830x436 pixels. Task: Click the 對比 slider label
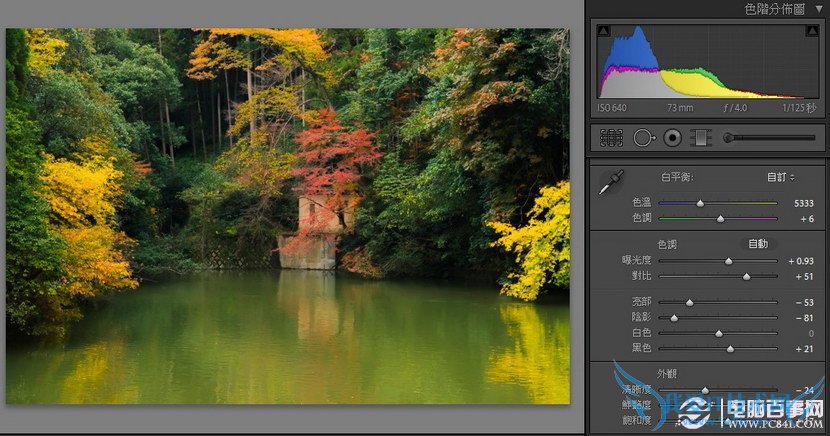coord(642,276)
